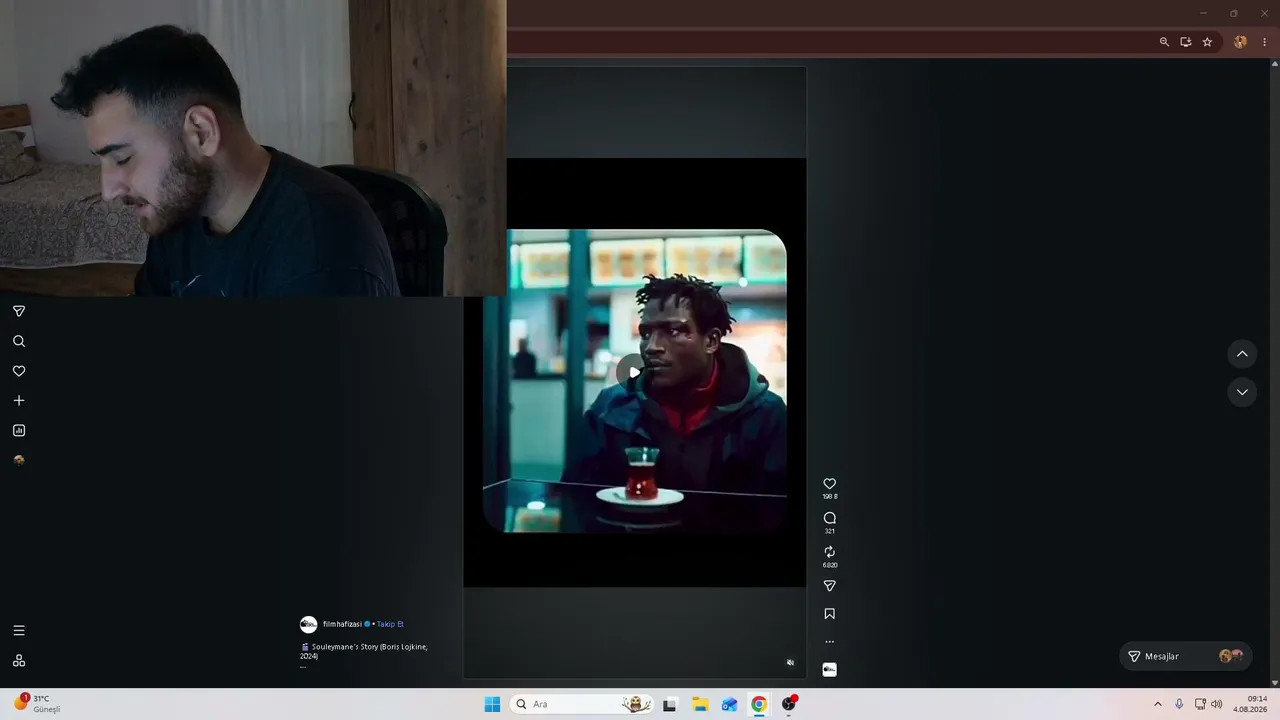Open File Explorer from the taskbar

coord(700,704)
